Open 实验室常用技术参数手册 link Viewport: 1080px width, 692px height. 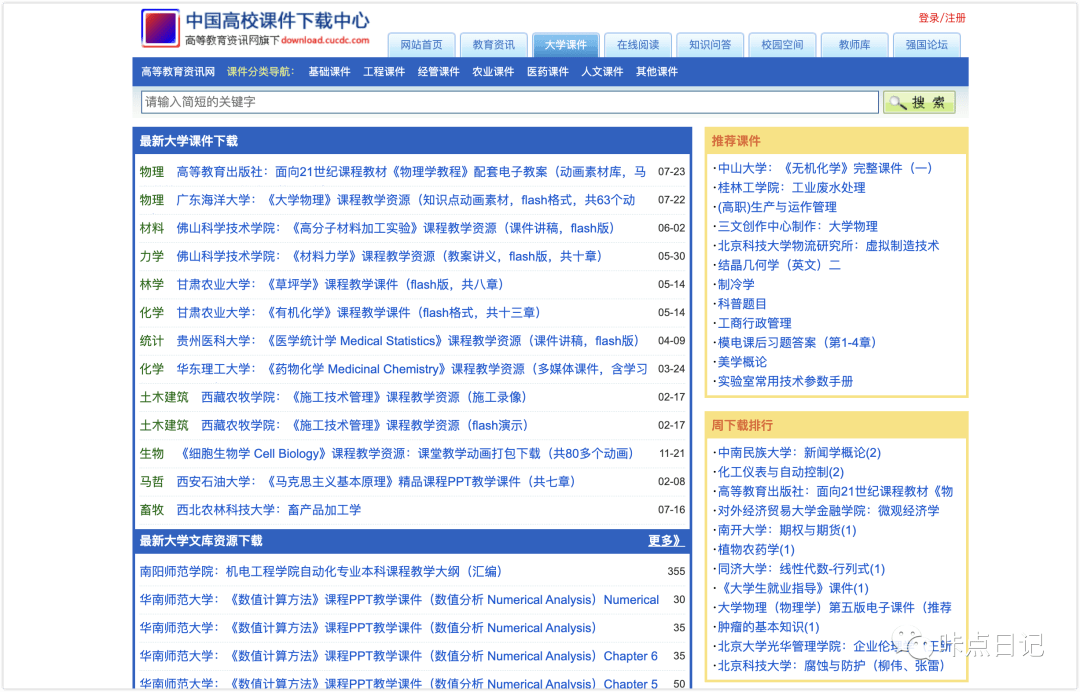785,381
